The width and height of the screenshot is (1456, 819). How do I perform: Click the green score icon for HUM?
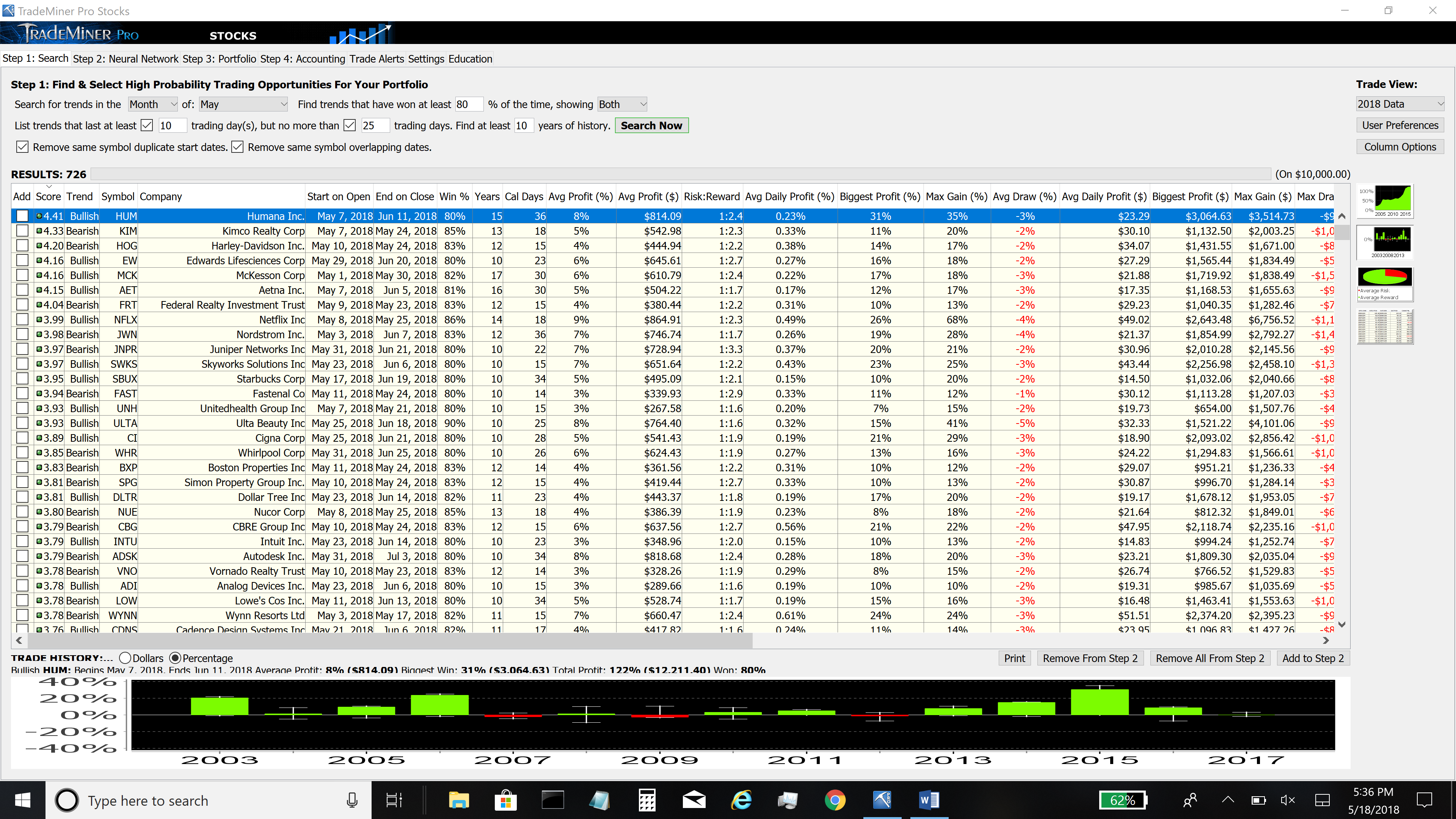point(39,216)
